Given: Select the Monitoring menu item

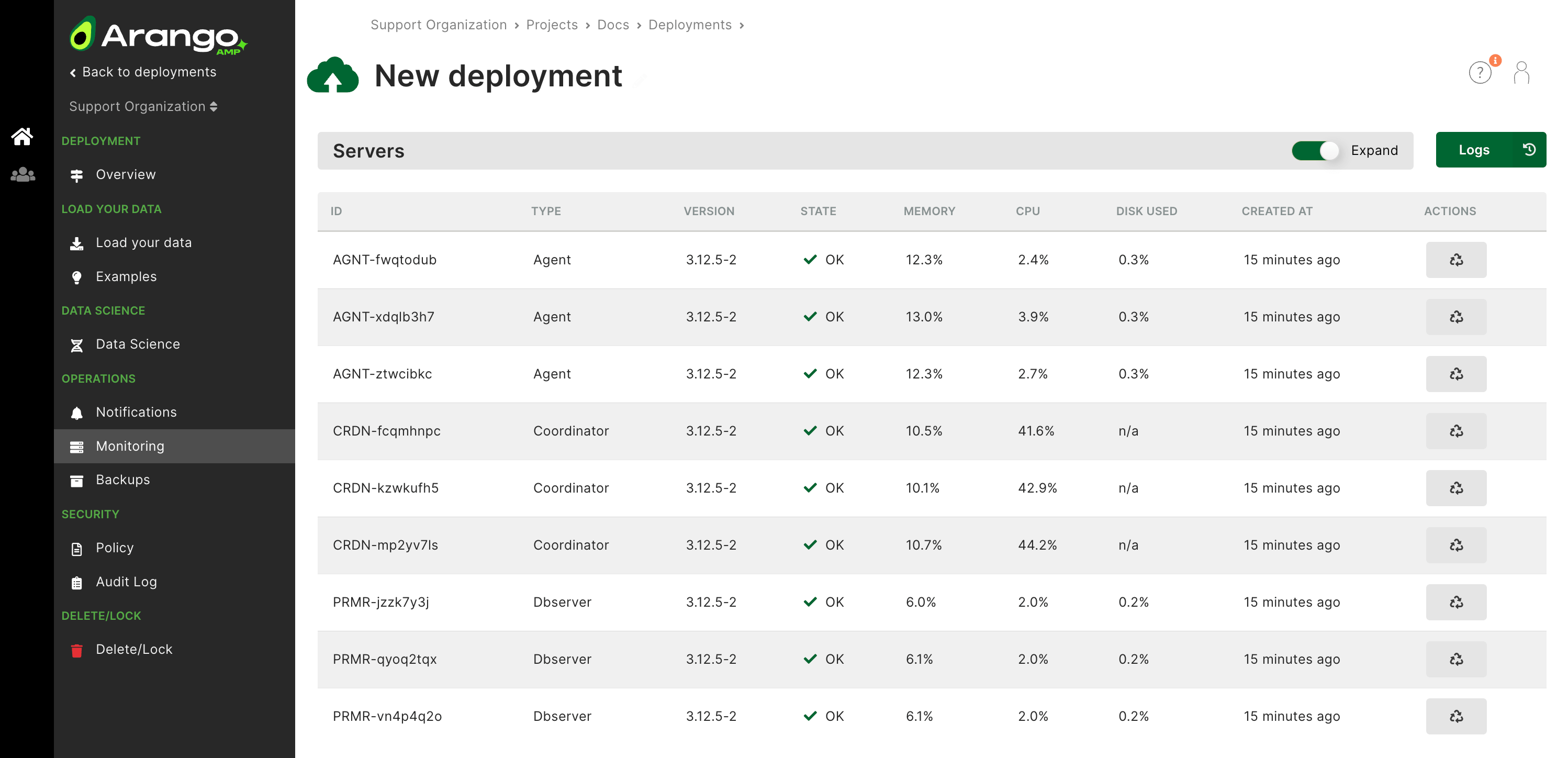Looking at the screenshot, I should 174,447.
